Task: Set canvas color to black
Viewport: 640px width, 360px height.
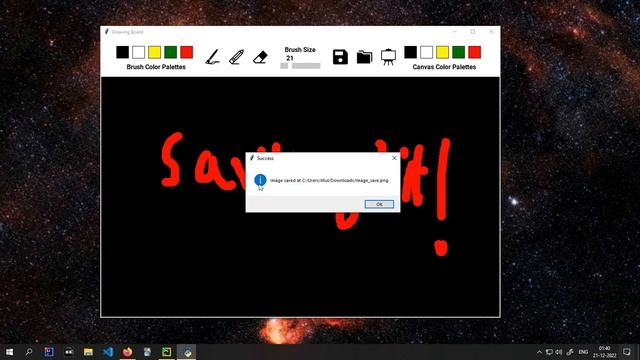Action: point(411,52)
